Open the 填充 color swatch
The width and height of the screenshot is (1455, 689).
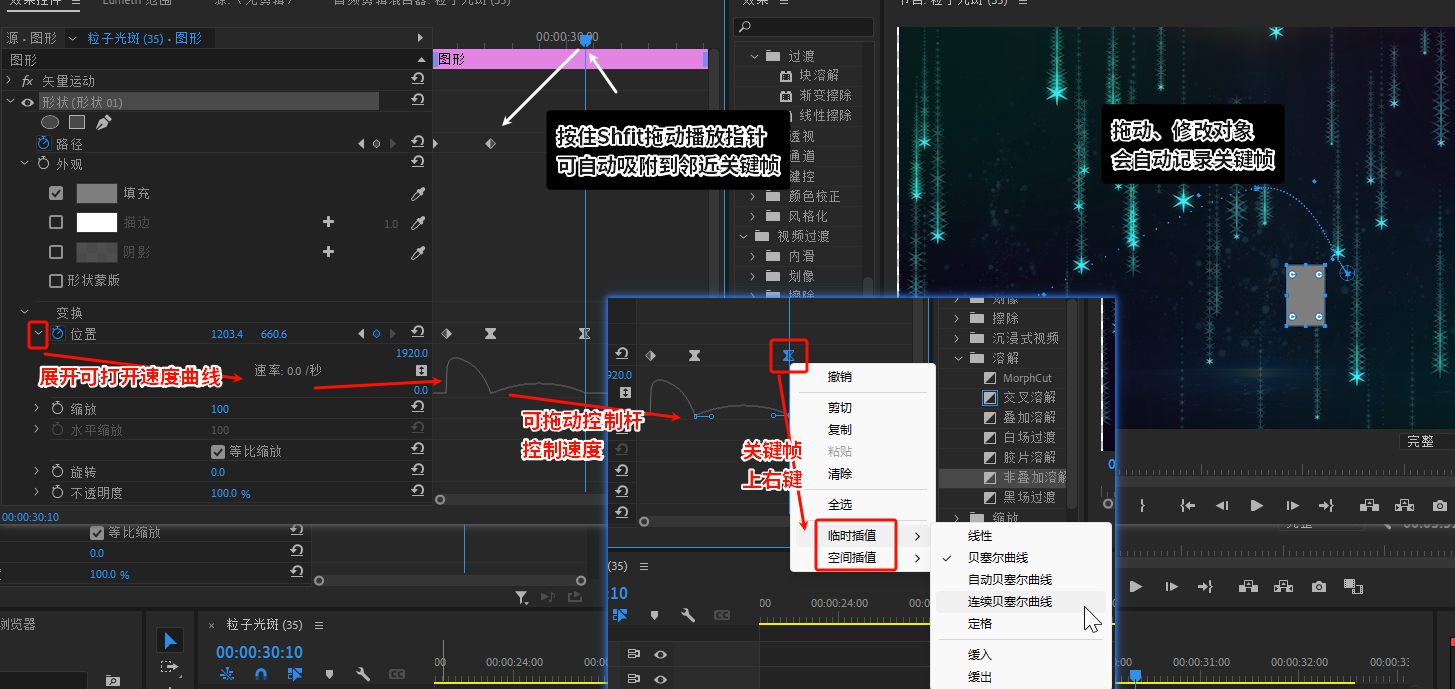97,193
